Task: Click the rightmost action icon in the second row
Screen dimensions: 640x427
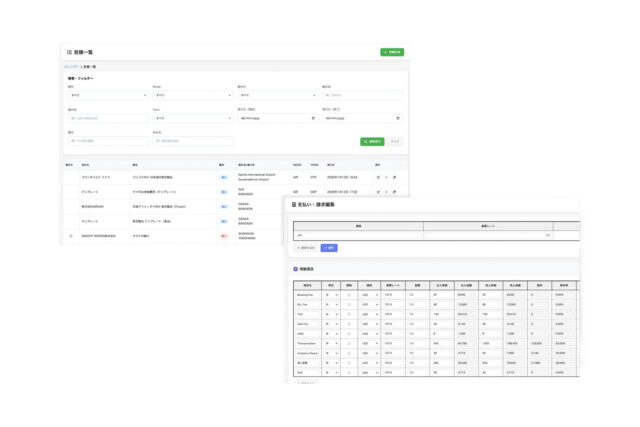Action: [394, 192]
